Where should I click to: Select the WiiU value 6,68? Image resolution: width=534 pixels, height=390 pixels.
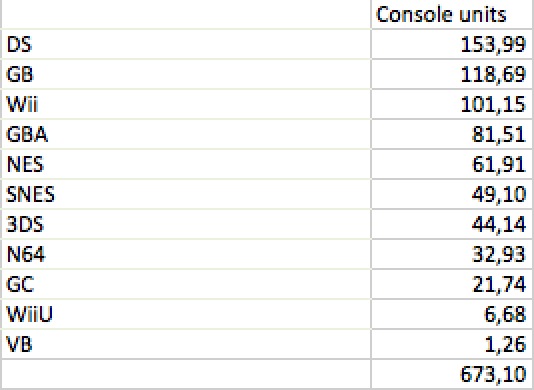tap(452, 314)
